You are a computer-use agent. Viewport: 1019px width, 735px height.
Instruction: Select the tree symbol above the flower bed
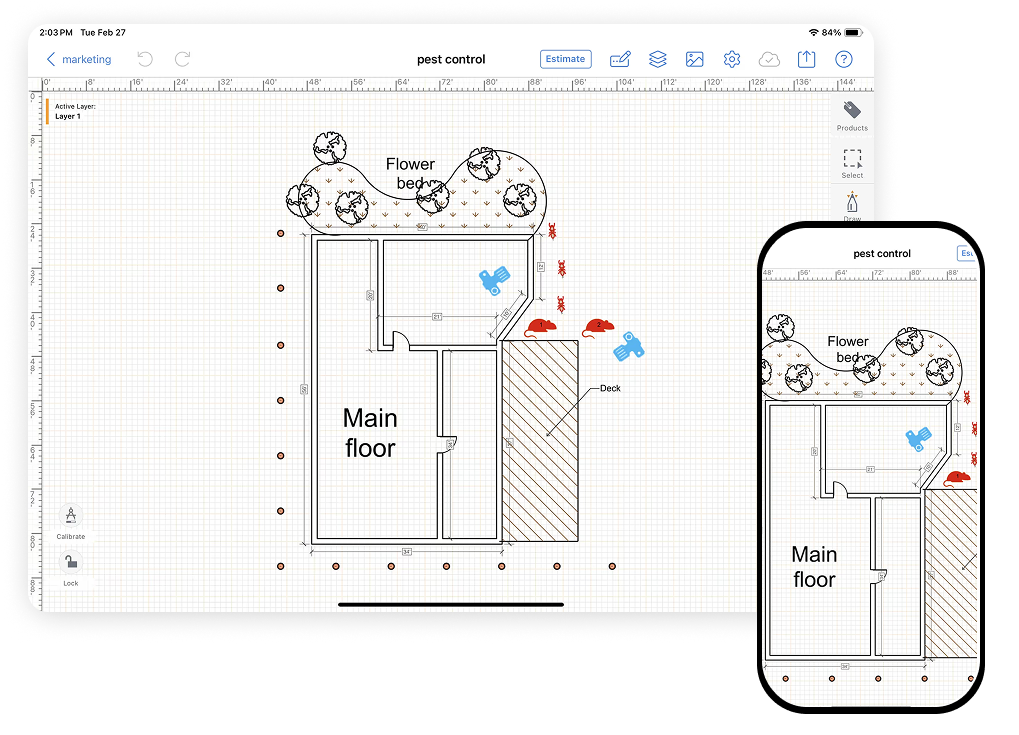click(329, 148)
